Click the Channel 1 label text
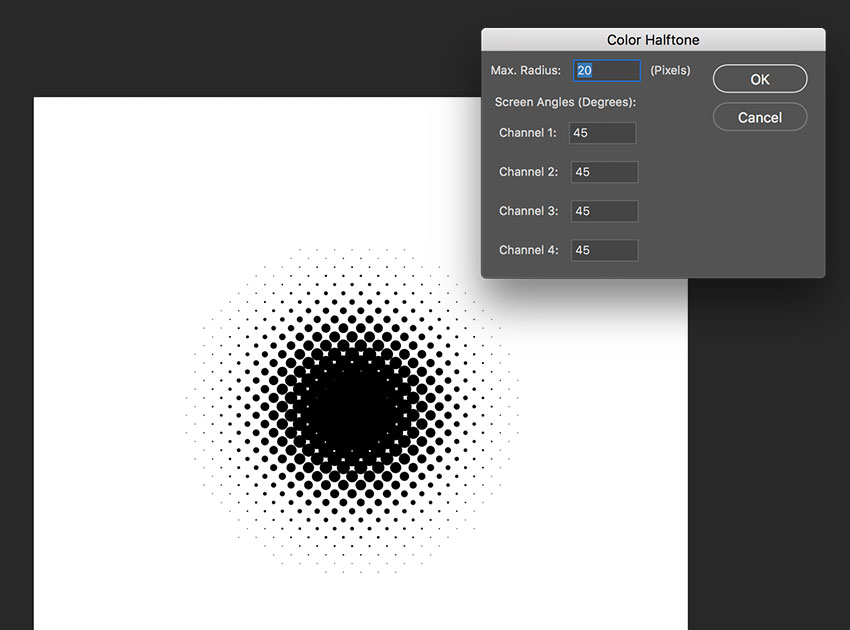This screenshot has width=850, height=630. [527, 133]
